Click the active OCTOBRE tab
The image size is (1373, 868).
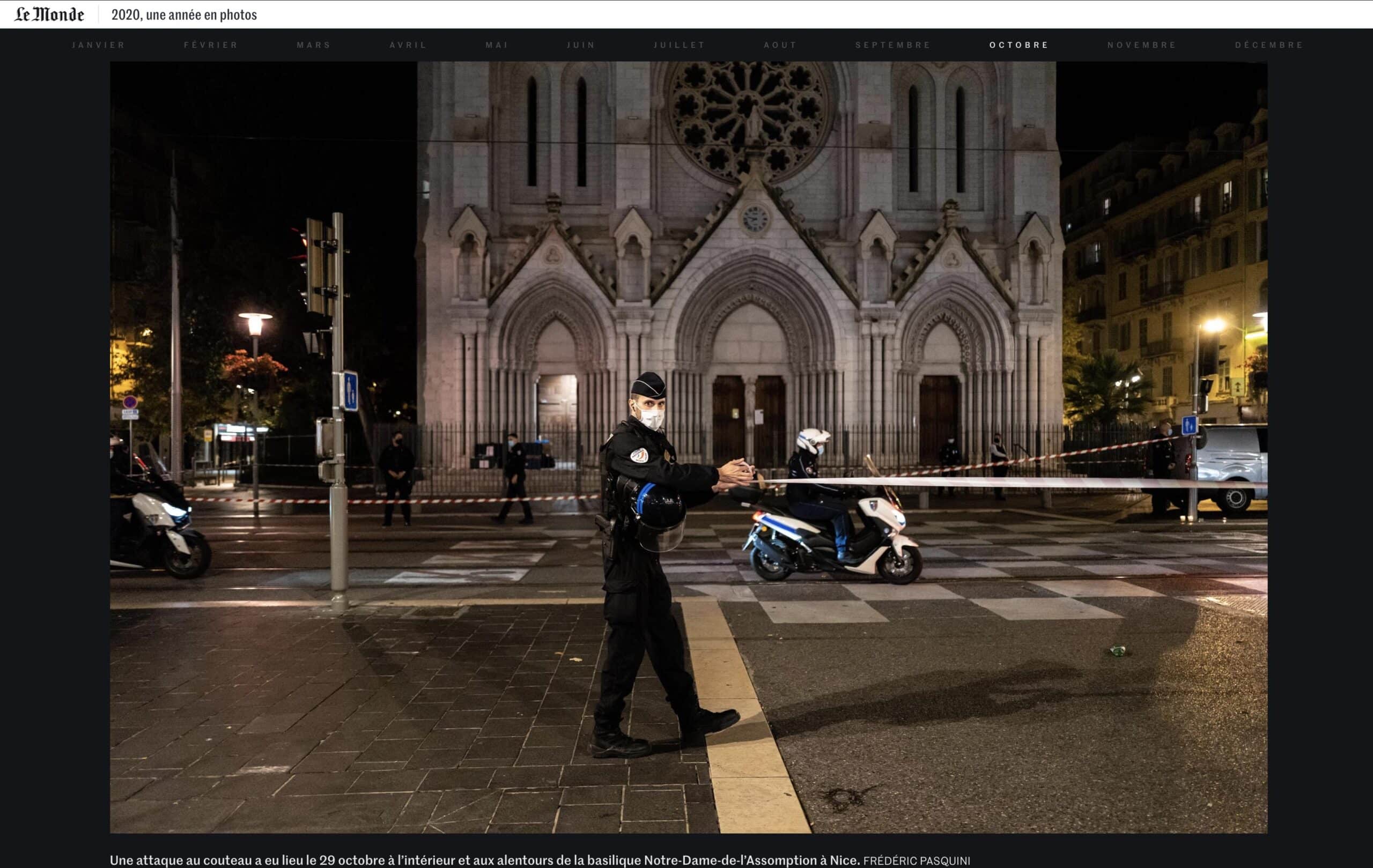pyautogui.click(x=1019, y=45)
